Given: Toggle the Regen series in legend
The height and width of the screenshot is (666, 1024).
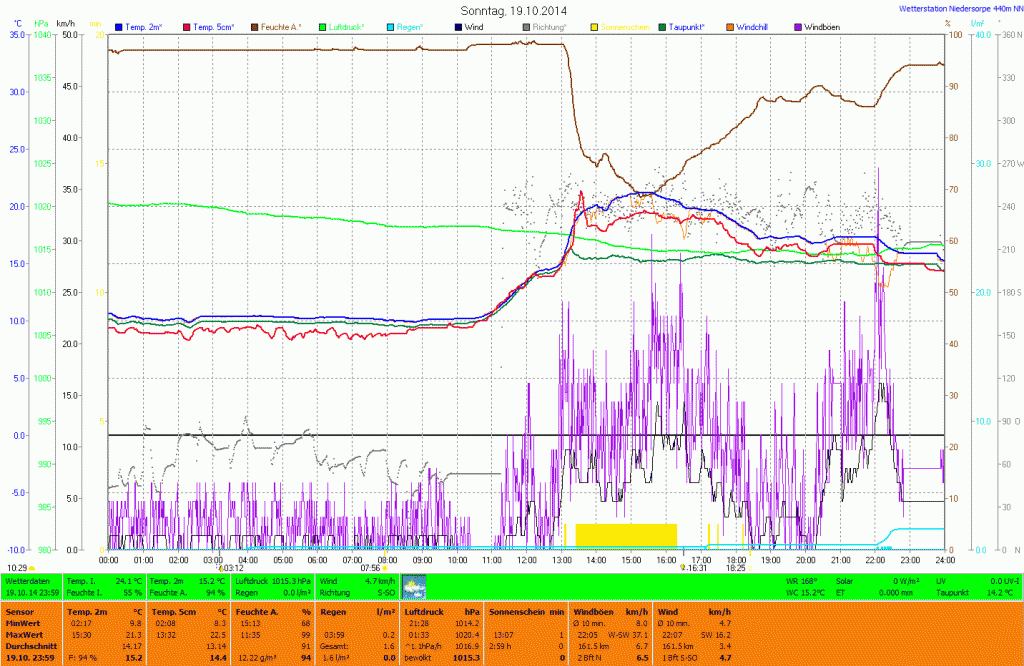Looking at the screenshot, I should pyautogui.click(x=410, y=26).
